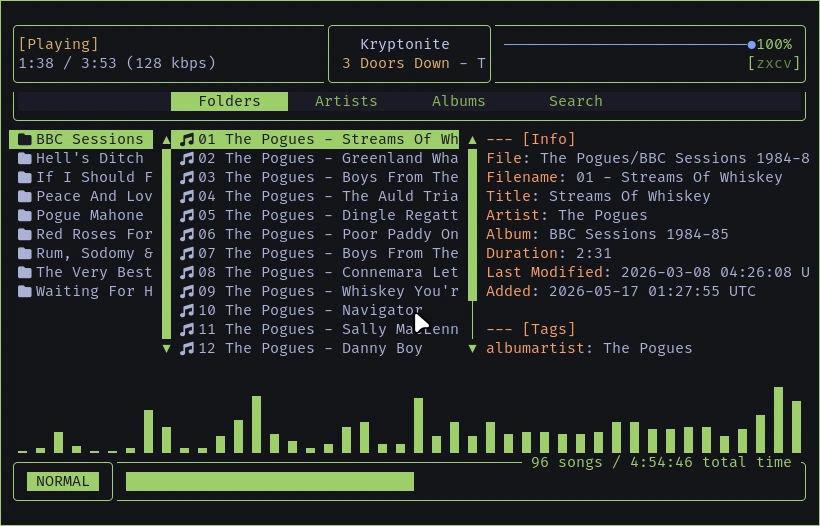Click the albumartist tag line

click(589, 348)
